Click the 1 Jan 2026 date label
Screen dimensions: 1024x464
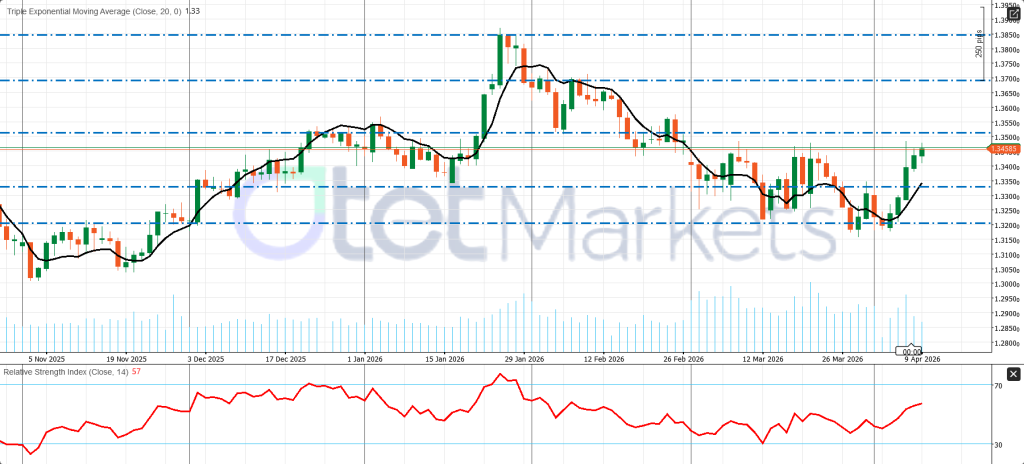(x=364, y=359)
